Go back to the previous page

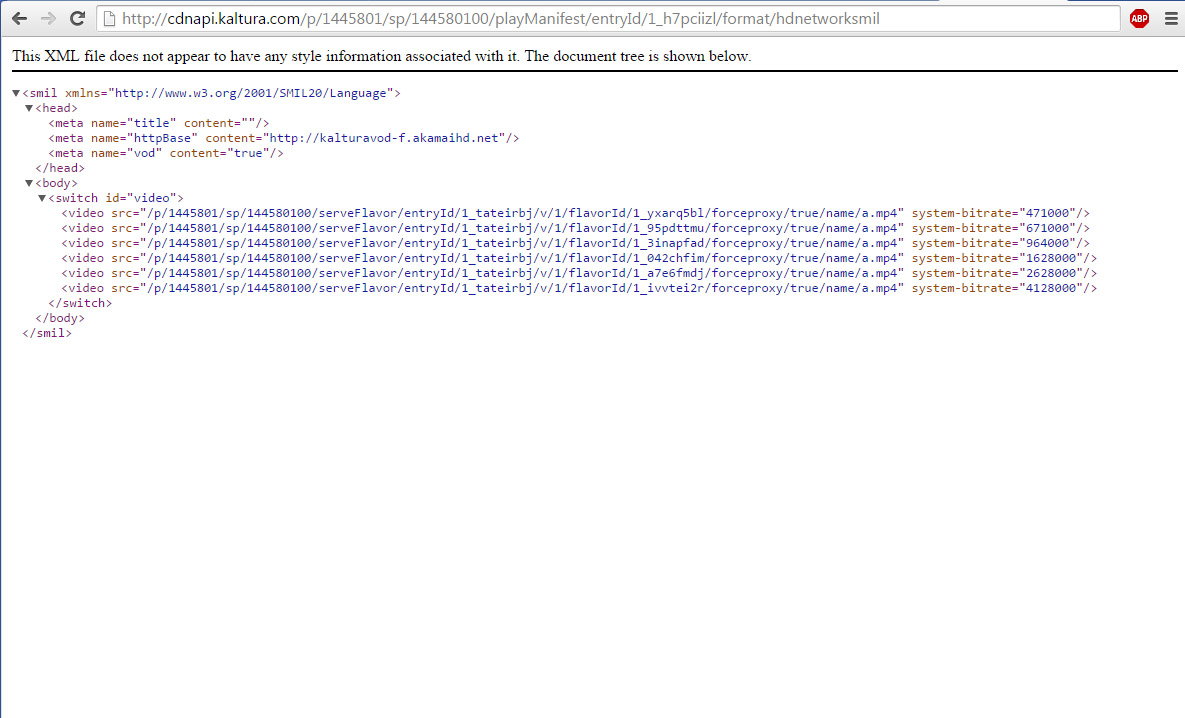20,19
